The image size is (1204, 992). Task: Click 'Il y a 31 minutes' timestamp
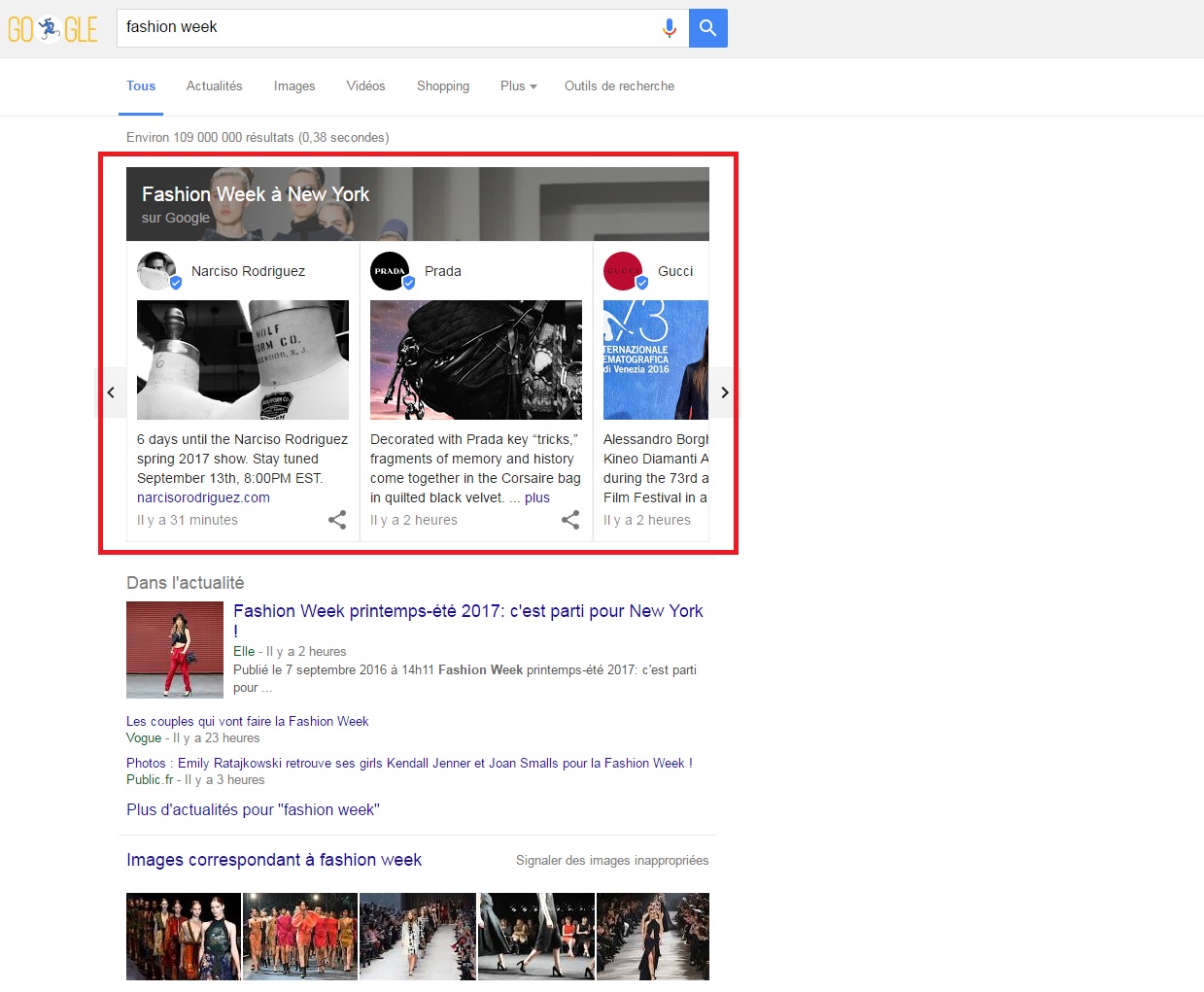[188, 520]
